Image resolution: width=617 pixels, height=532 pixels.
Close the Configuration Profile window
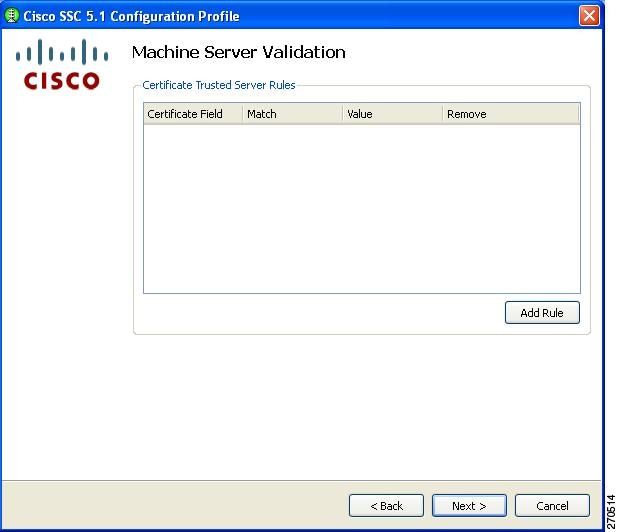(589, 16)
